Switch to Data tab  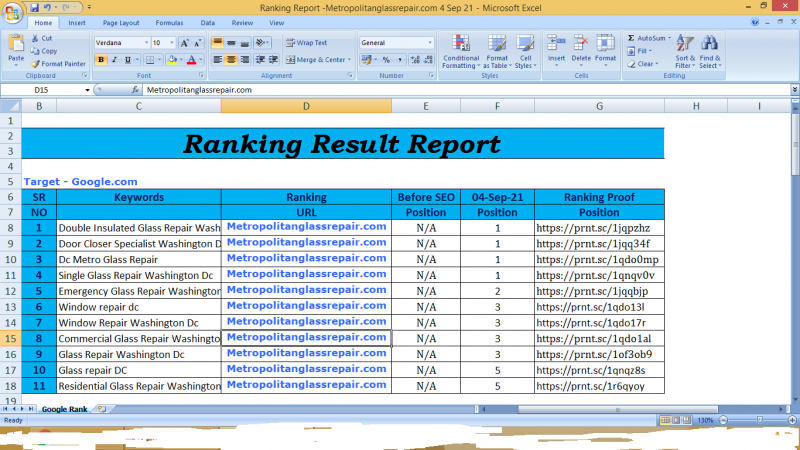tap(208, 23)
